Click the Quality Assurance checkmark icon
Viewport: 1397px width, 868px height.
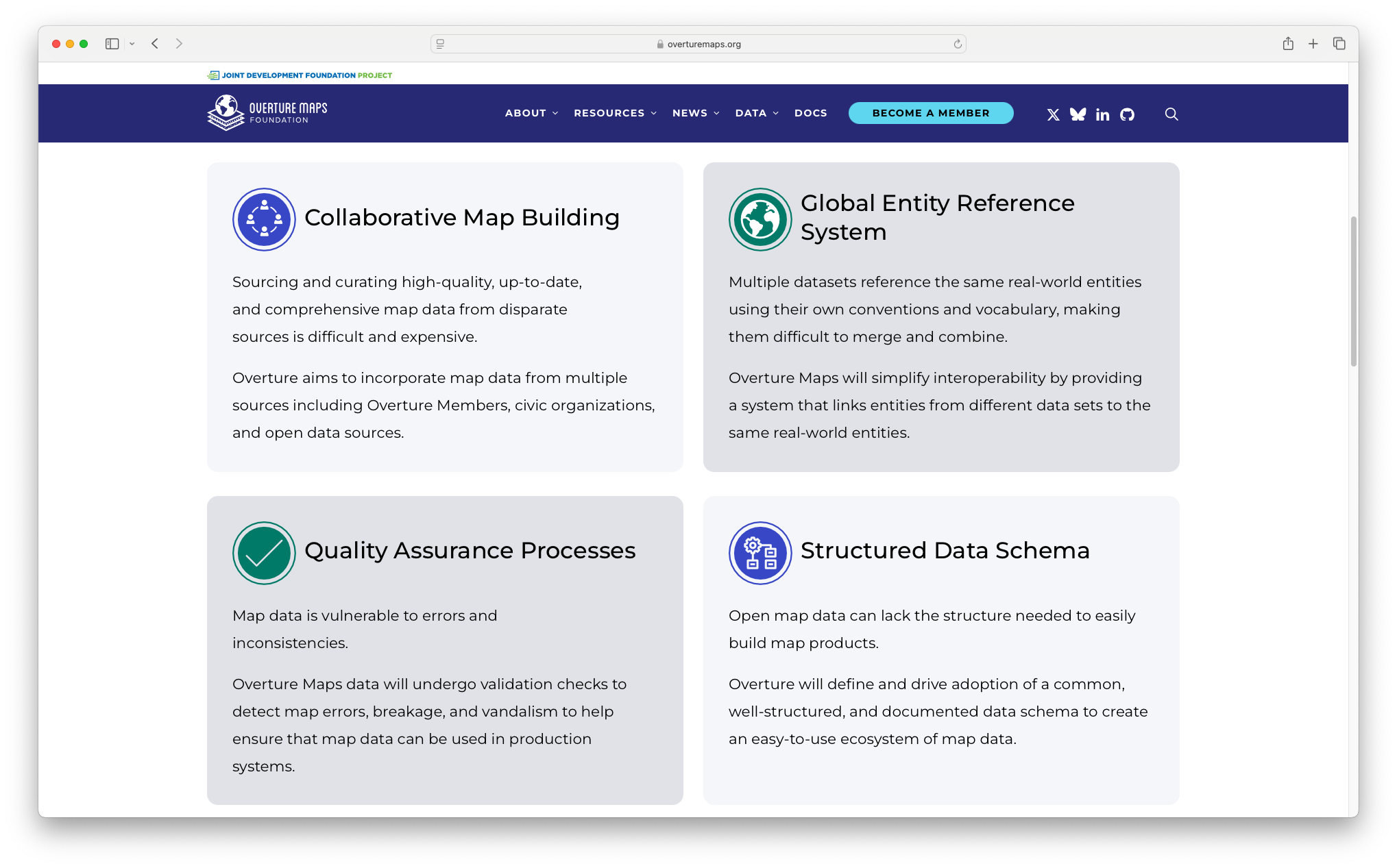coord(264,552)
